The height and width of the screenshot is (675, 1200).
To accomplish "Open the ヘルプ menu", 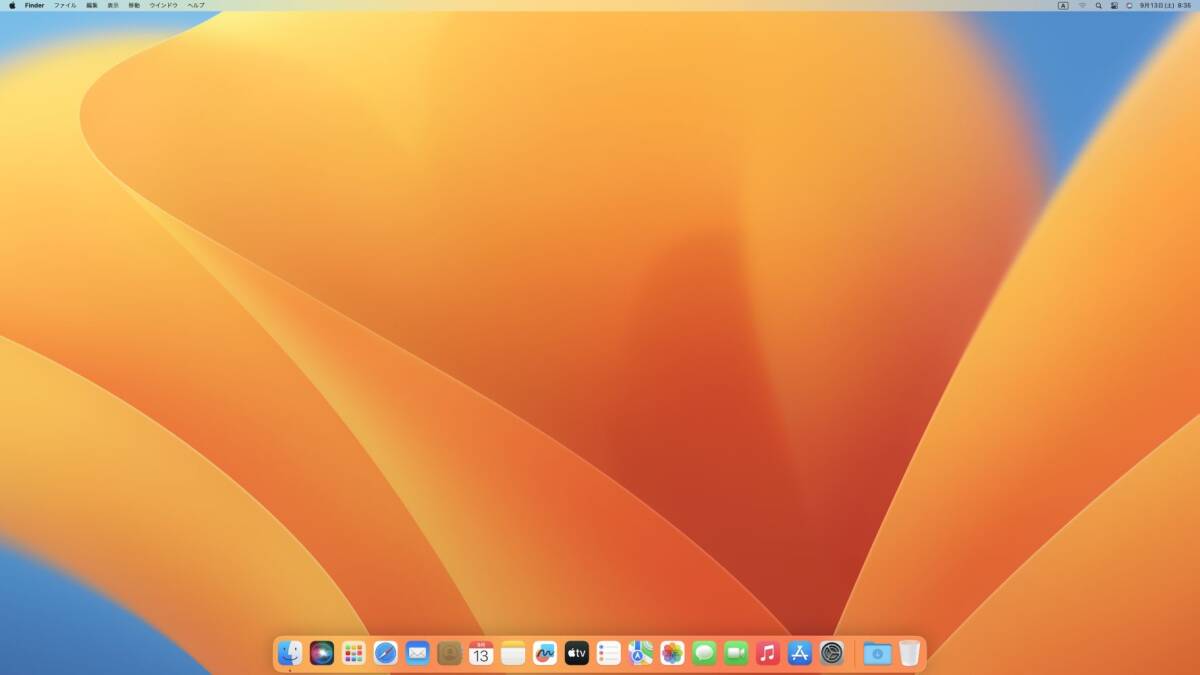I will pos(196,5).
